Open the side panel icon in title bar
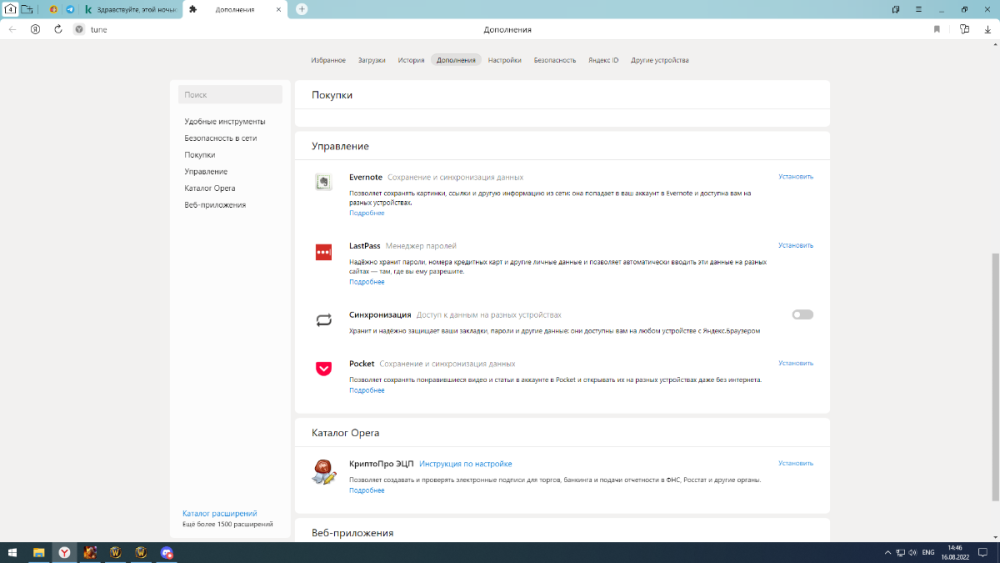1000x563 pixels. 895,10
